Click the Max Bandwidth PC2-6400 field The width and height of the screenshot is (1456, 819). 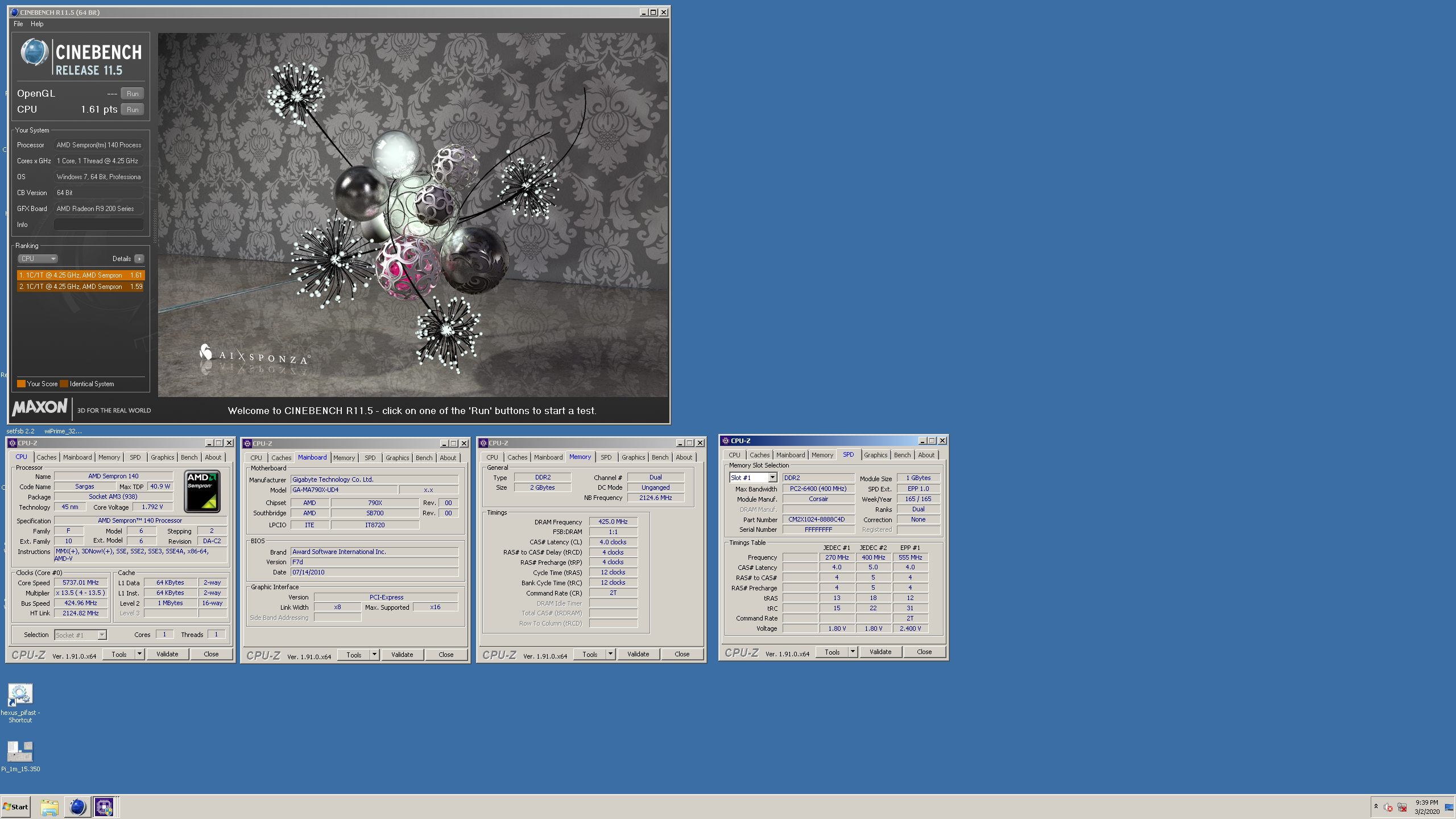pyautogui.click(x=818, y=489)
